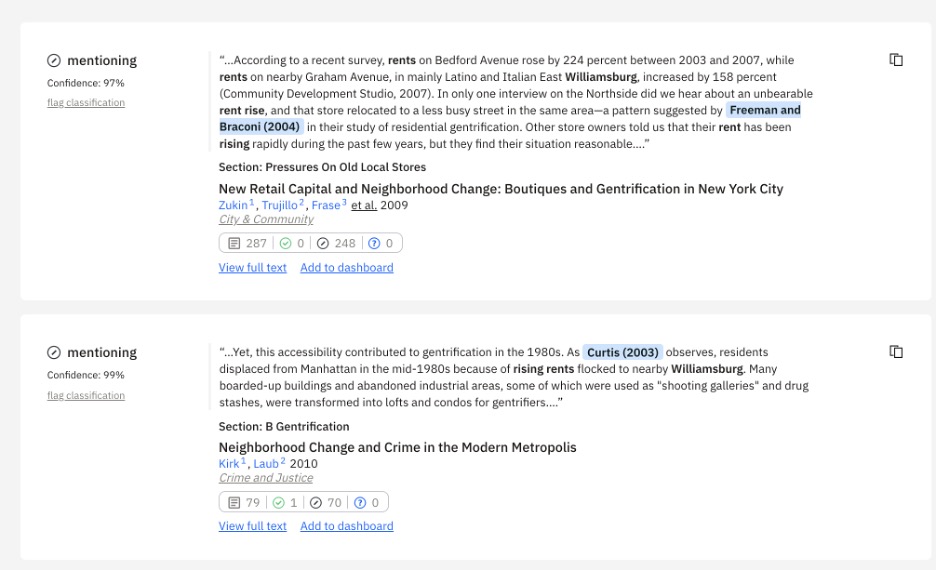This screenshot has width=936, height=570.
Task: Click contrasting question icon in Kirk tally
Action: [x=360, y=503]
